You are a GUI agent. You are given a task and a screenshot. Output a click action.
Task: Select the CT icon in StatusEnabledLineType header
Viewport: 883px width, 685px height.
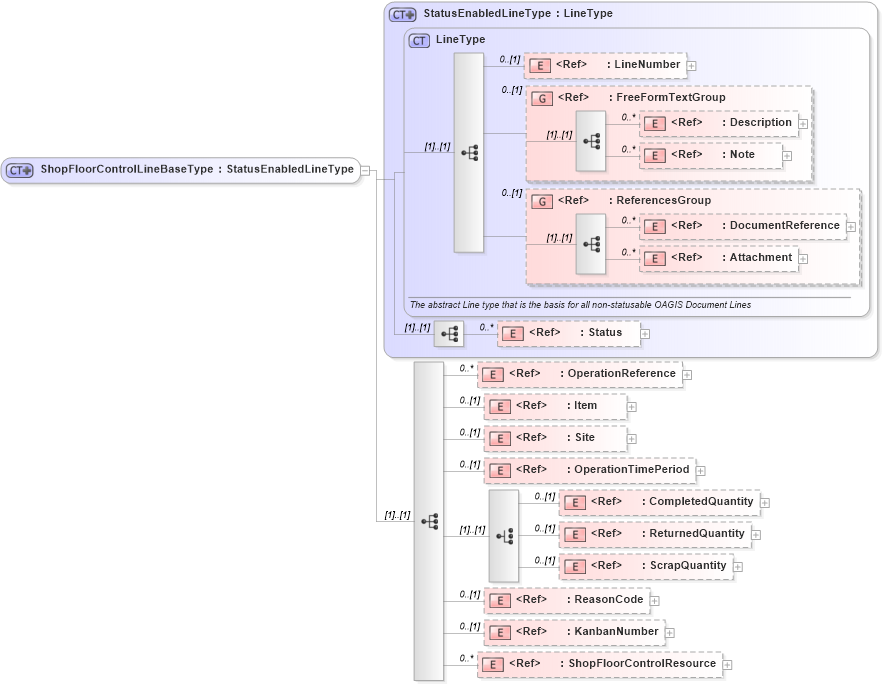(400, 14)
